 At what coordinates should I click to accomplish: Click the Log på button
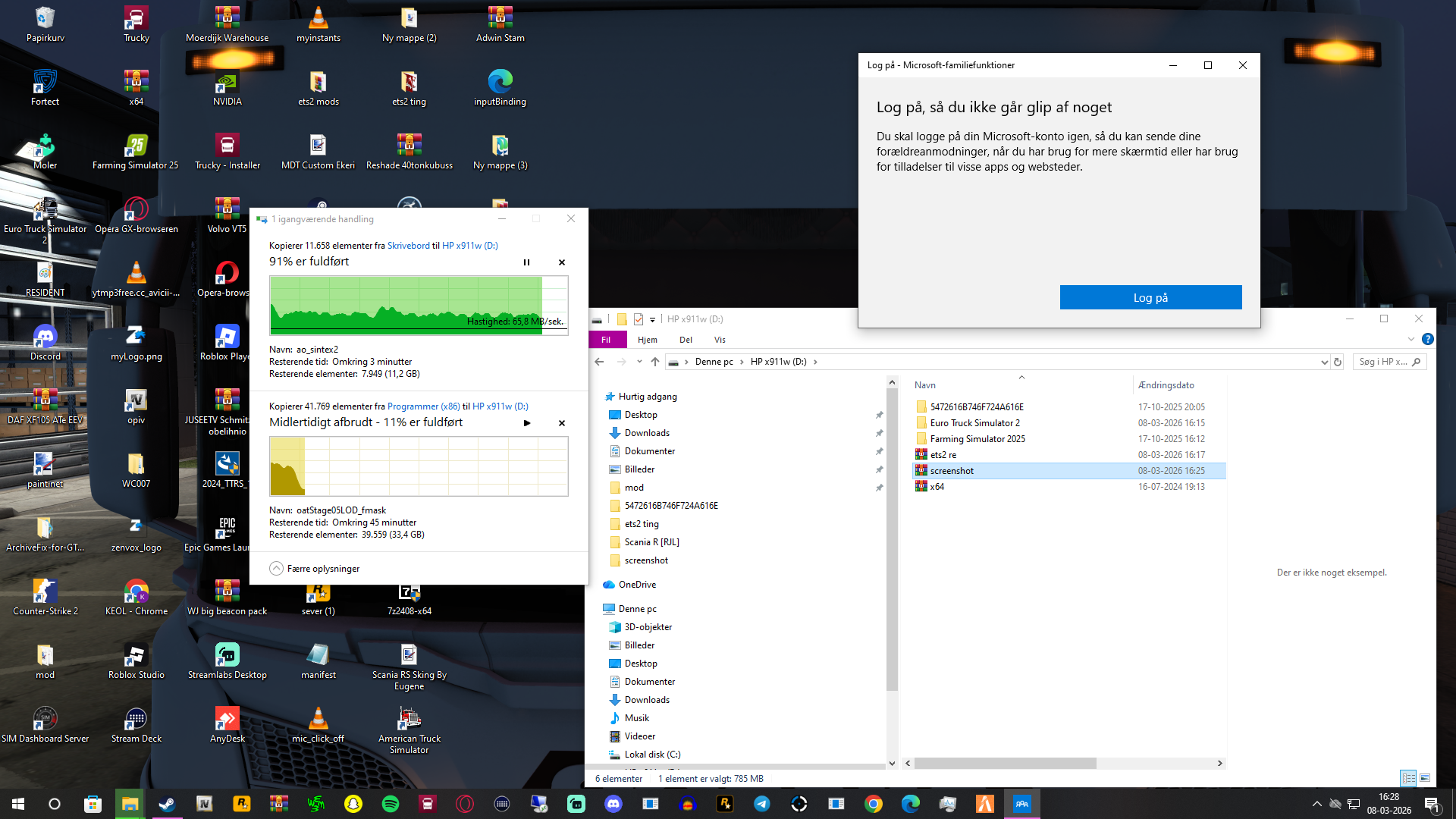tap(1150, 297)
